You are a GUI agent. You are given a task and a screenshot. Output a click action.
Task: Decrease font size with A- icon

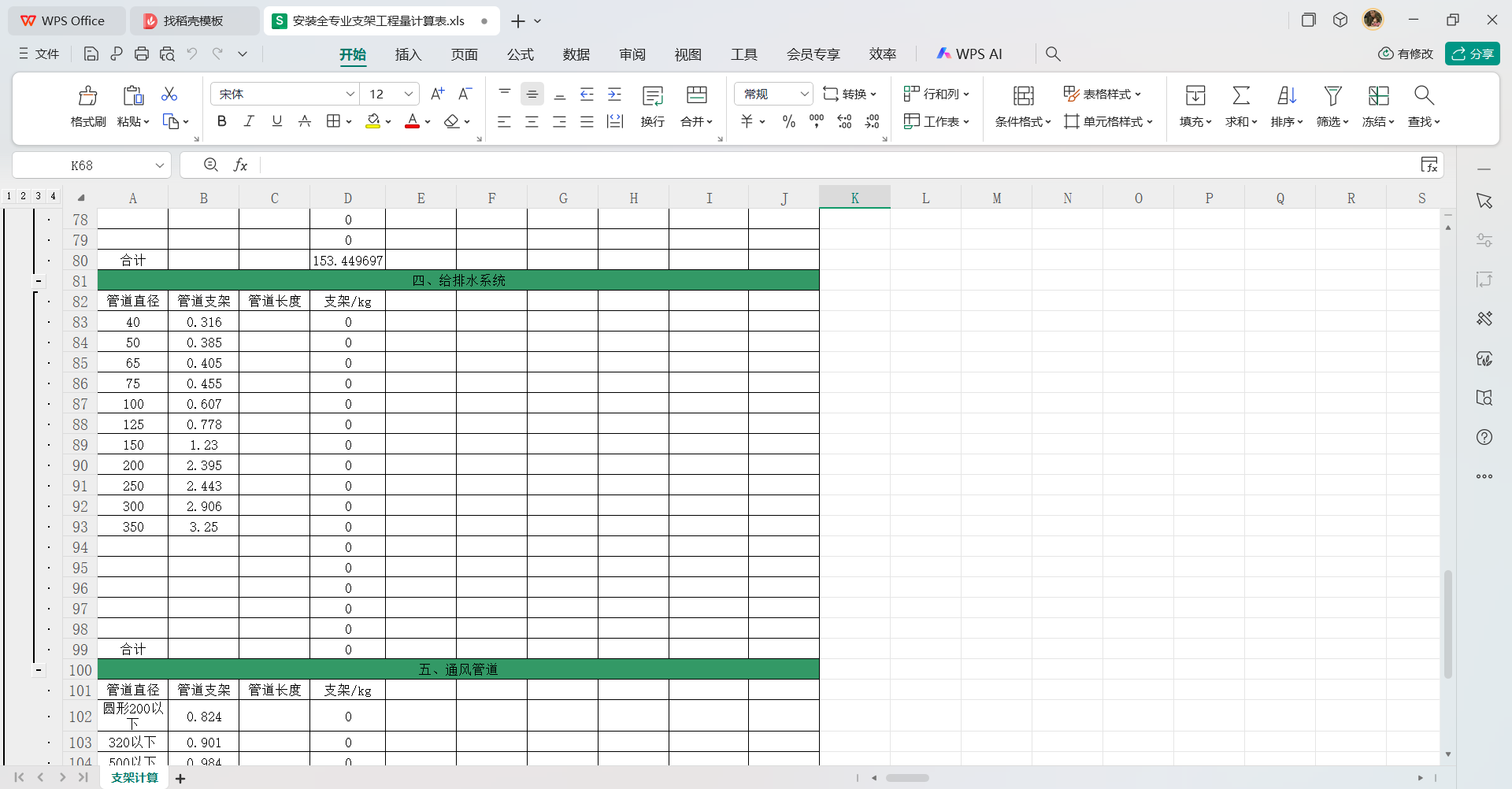(x=465, y=94)
